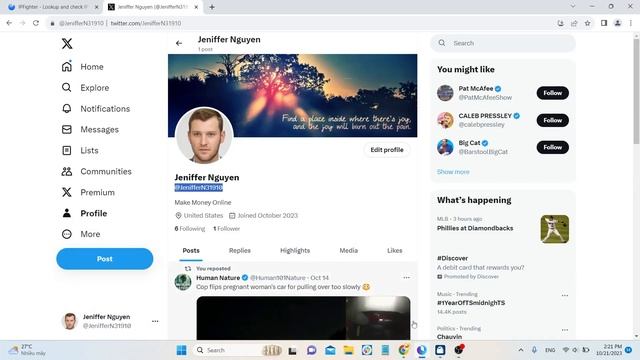640x360 pixels.
Task: Open Lists from the sidebar
Action: pos(80,151)
